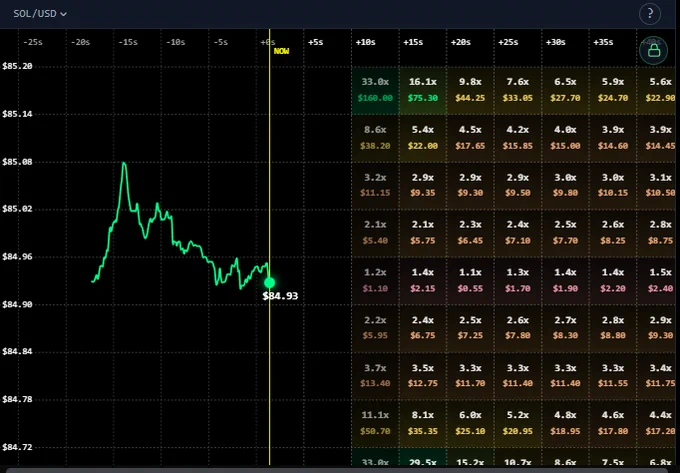Click the 2.2x $5.95 cell

375,328
